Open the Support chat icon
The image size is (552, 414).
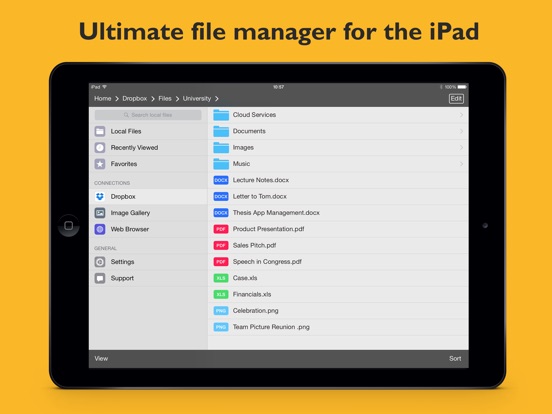pyautogui.click(x=100, y=278)
